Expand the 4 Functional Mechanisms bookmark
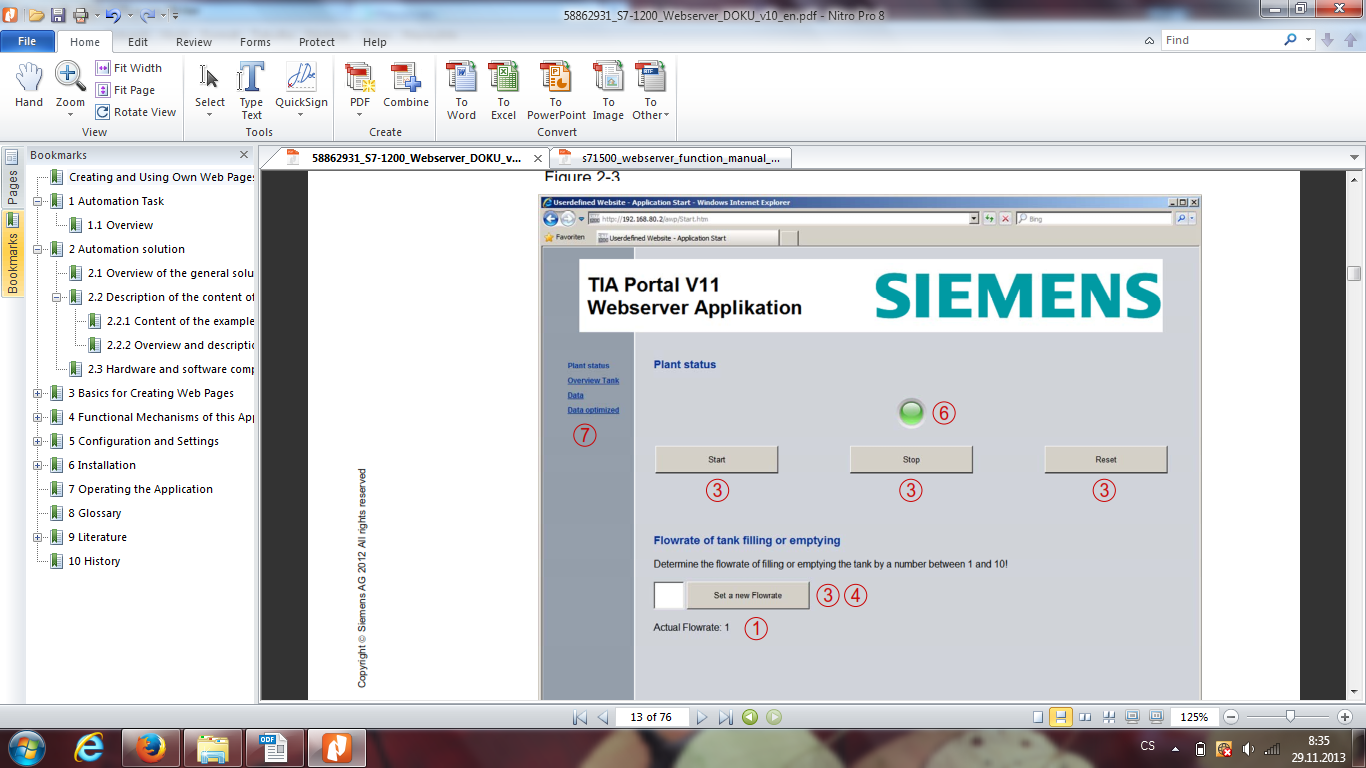Image resolution: width=1366 pixels, height=768 pixels. point(37,417)
